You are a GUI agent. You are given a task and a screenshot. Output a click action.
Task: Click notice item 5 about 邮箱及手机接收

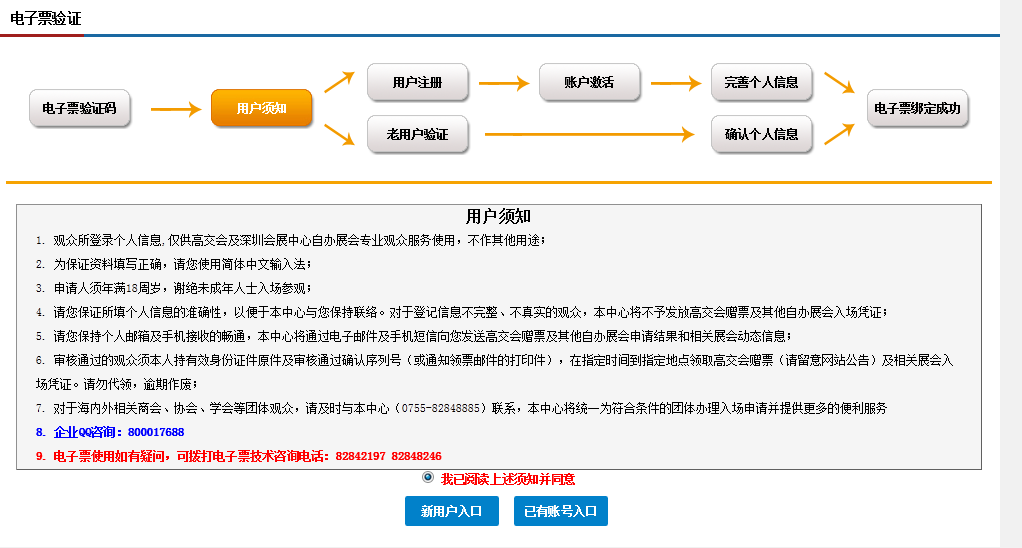tap(415, 336)
